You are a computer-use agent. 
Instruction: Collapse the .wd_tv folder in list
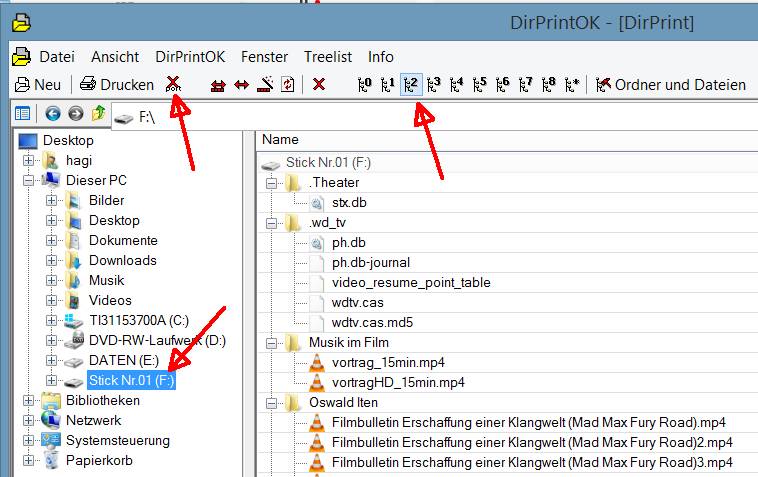coord(272,223)
